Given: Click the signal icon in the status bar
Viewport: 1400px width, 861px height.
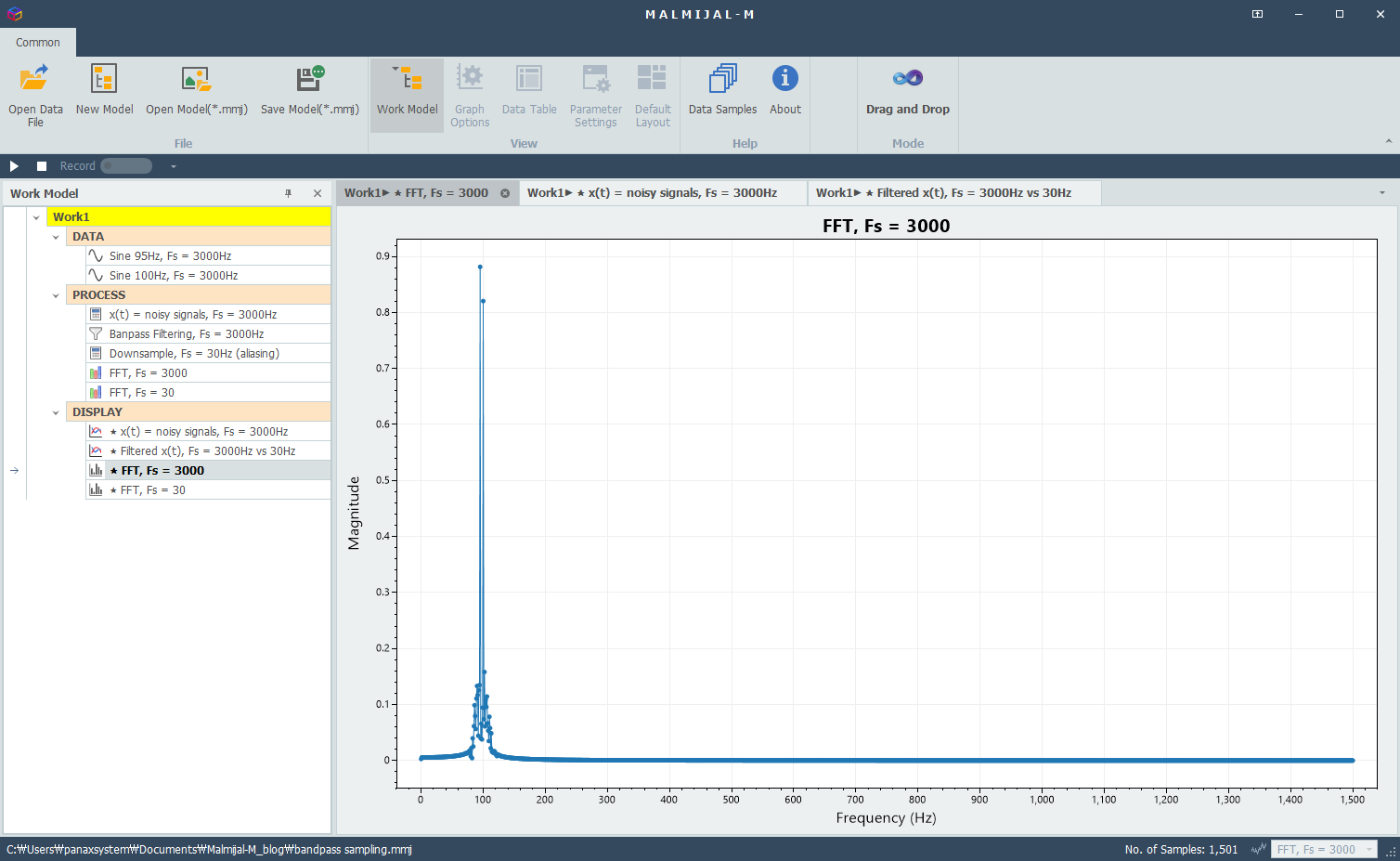Looking at the screenshot, I should point(1259,849).
